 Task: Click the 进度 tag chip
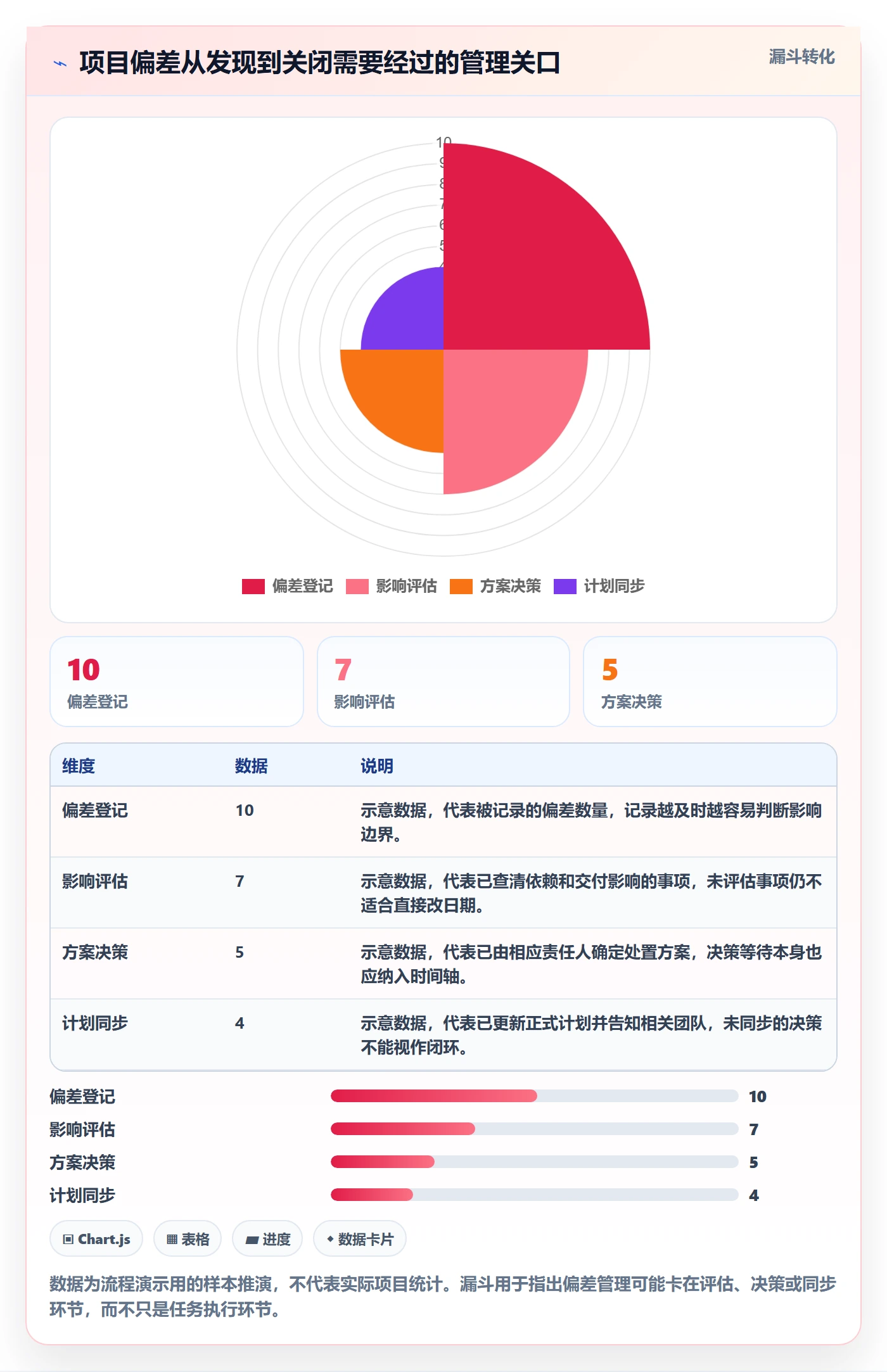point(267,1238)
